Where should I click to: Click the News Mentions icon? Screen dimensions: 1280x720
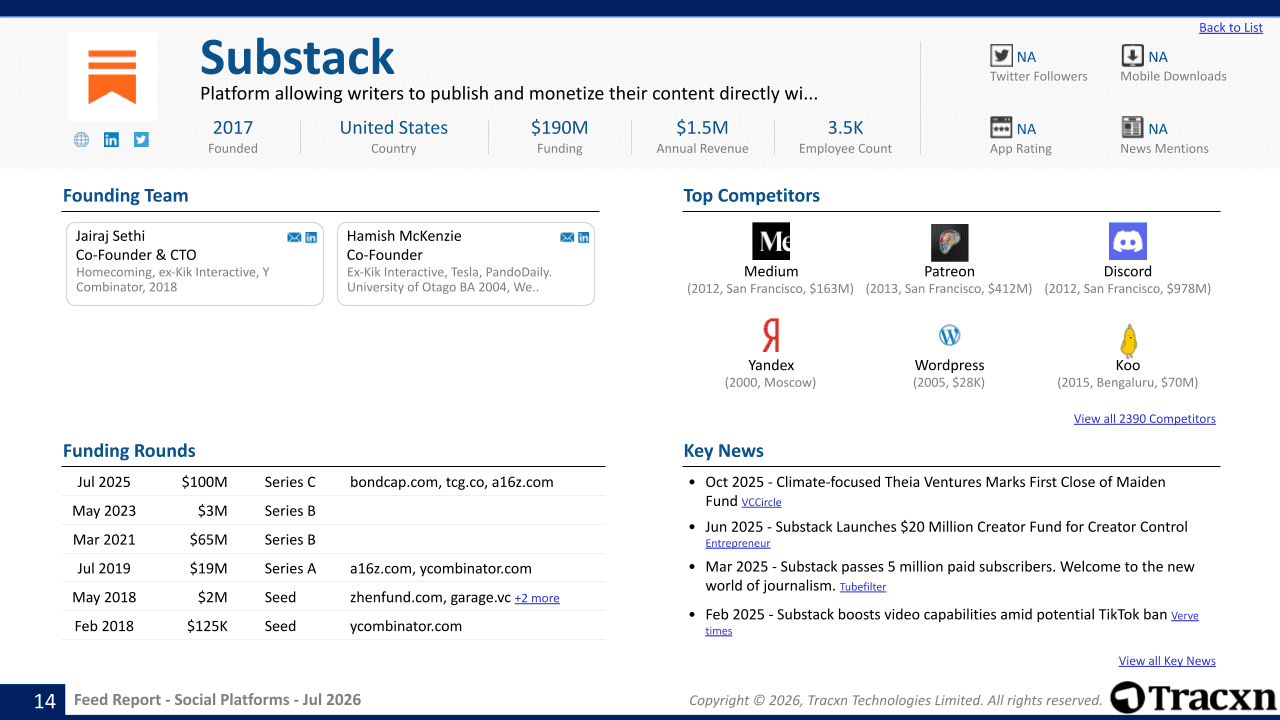(1132, 128)
